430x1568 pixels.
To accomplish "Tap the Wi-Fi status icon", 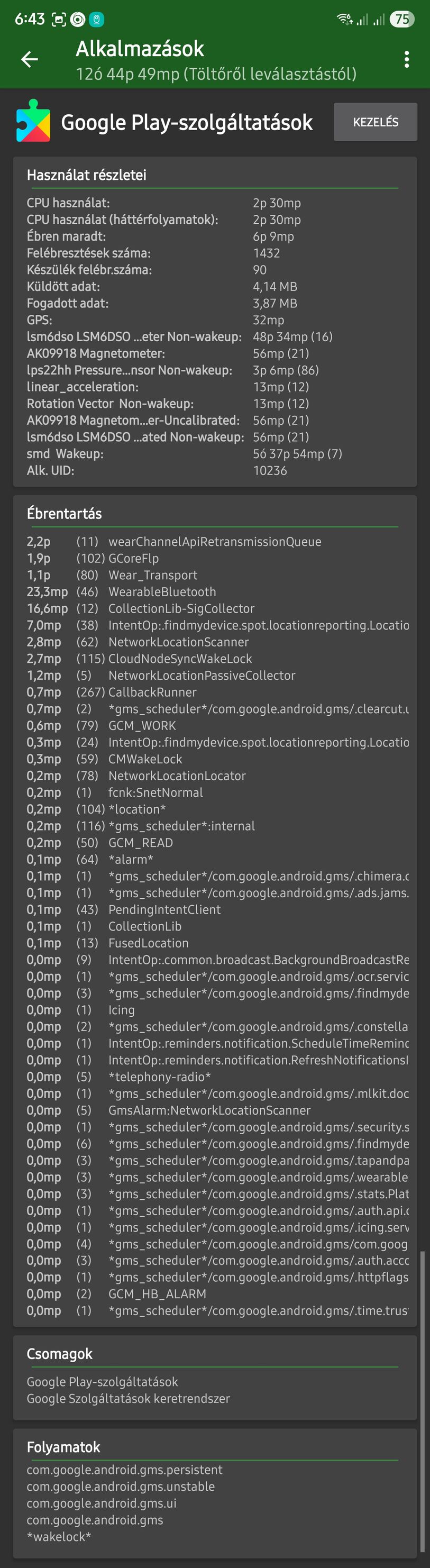I will pyautogui.click(x=344, y=20).
